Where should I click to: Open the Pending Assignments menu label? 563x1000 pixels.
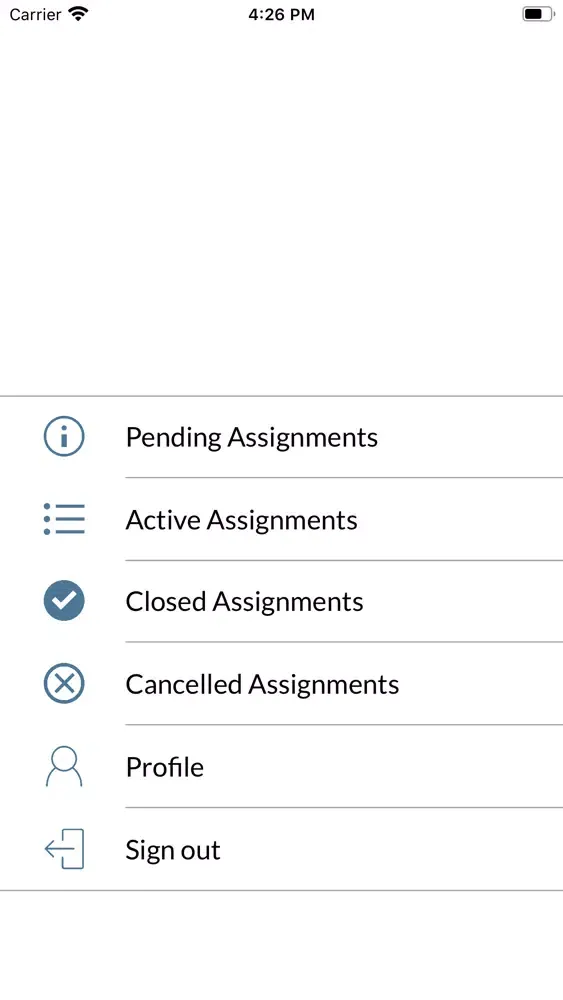click(251, 438)
